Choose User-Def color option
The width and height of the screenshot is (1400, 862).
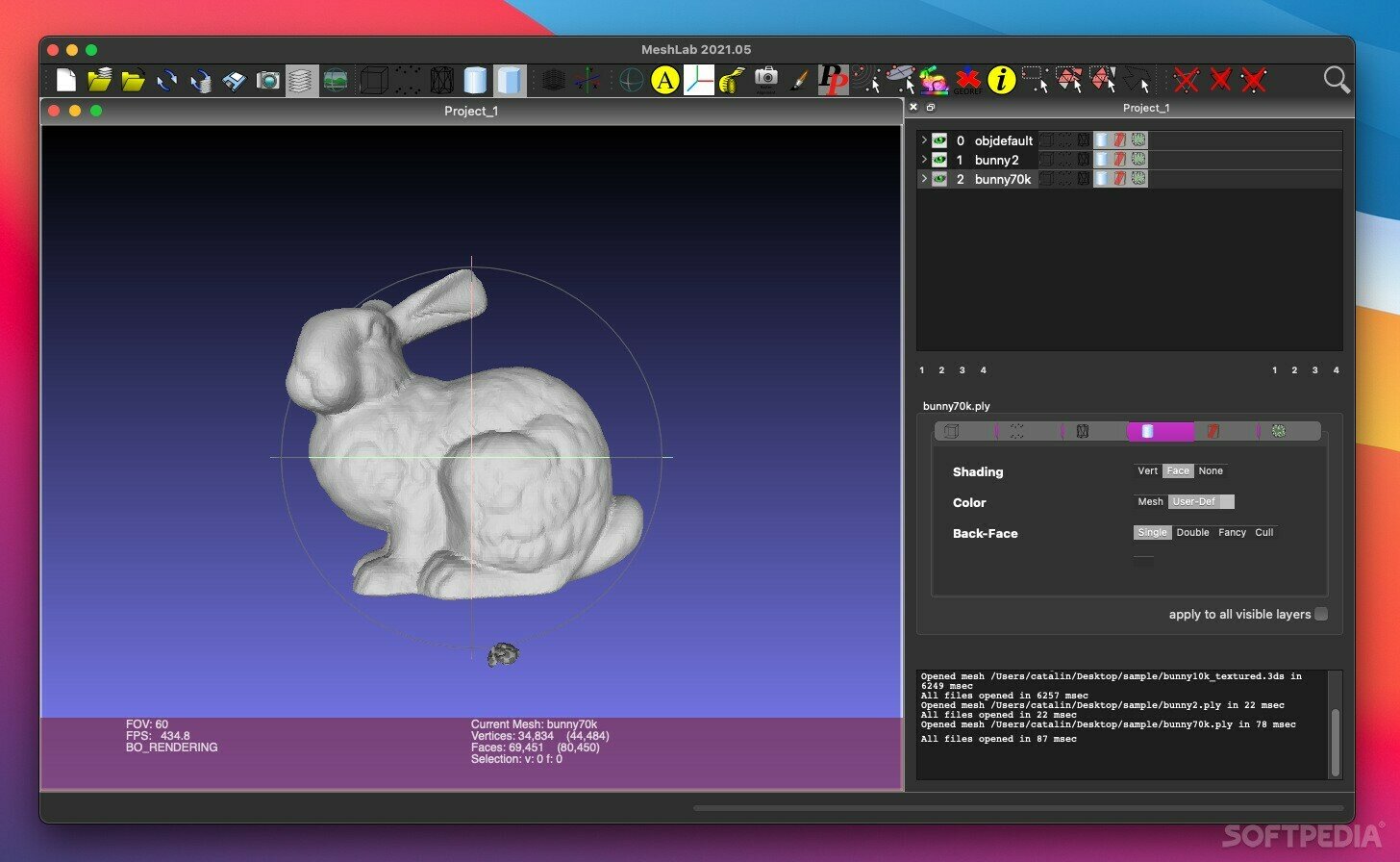coord(1193,501)
